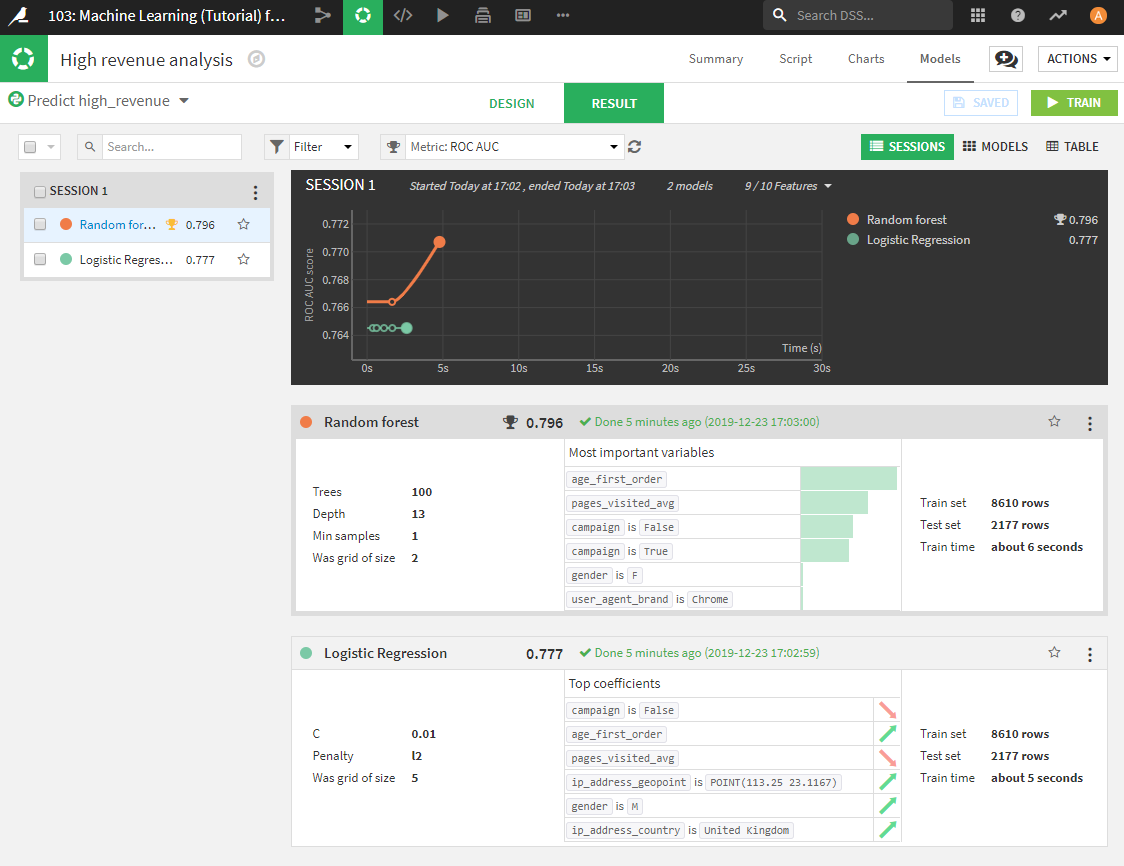Viewport: 1124px width, 866px height.
Task: Open the user profile avatar
Action: (1097, 15)
